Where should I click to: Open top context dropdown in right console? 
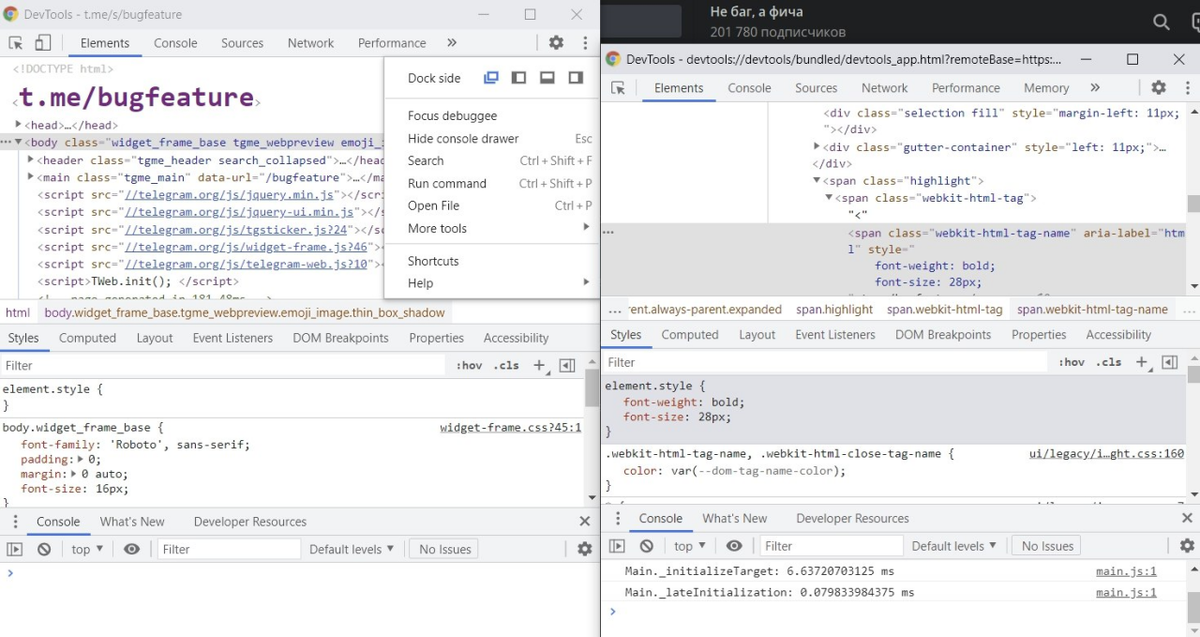[x=689, y=546]
